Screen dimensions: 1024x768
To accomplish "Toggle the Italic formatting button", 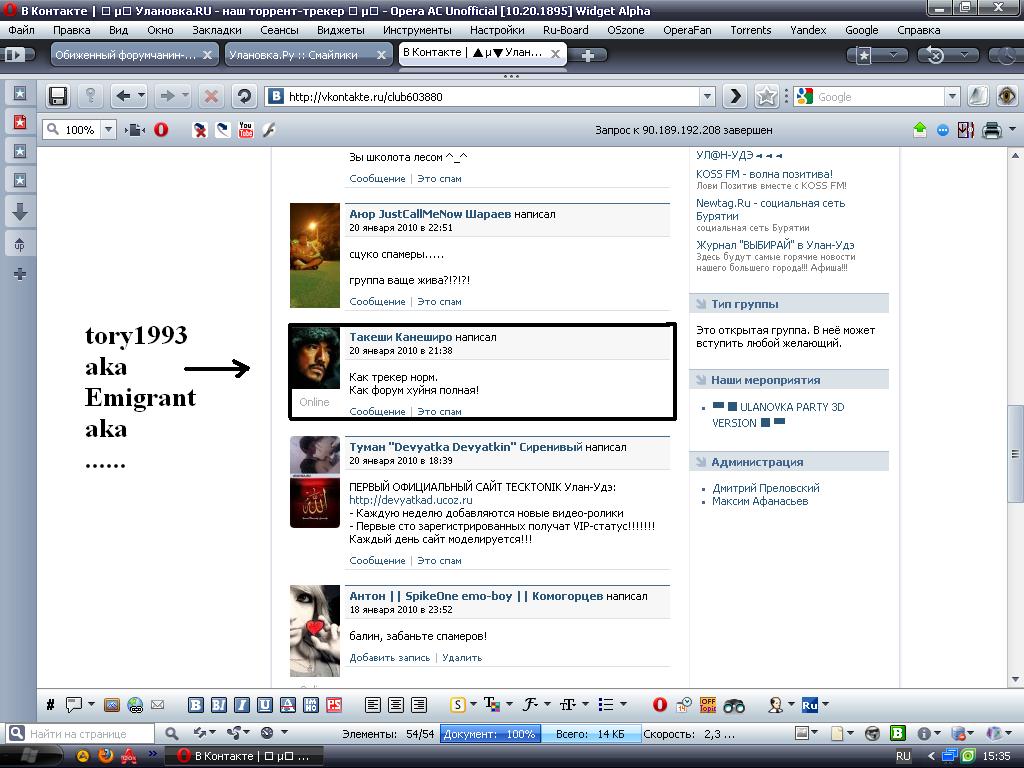I will 219,705.
